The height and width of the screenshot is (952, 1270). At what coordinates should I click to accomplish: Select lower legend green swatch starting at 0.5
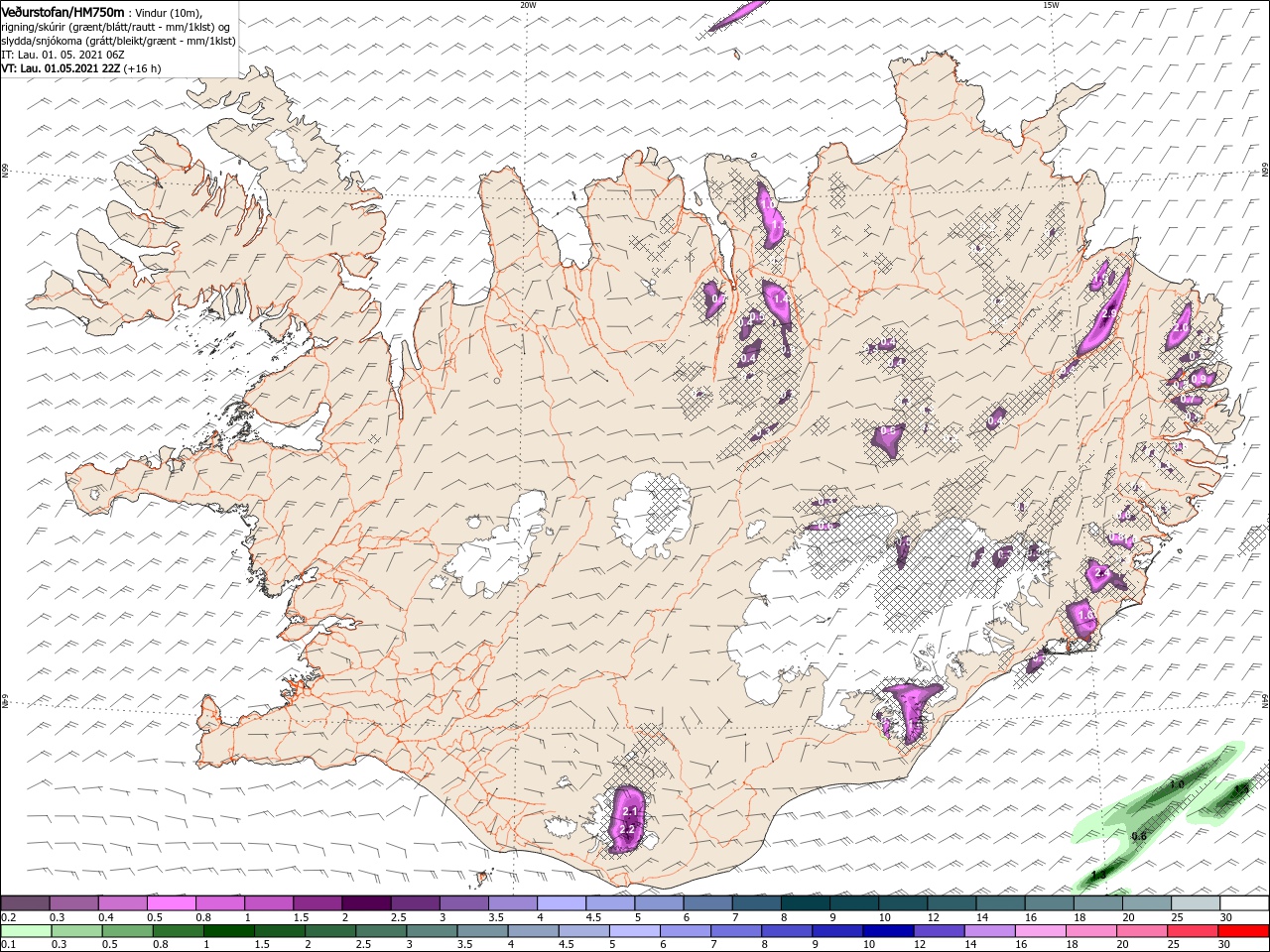(127, 931)
